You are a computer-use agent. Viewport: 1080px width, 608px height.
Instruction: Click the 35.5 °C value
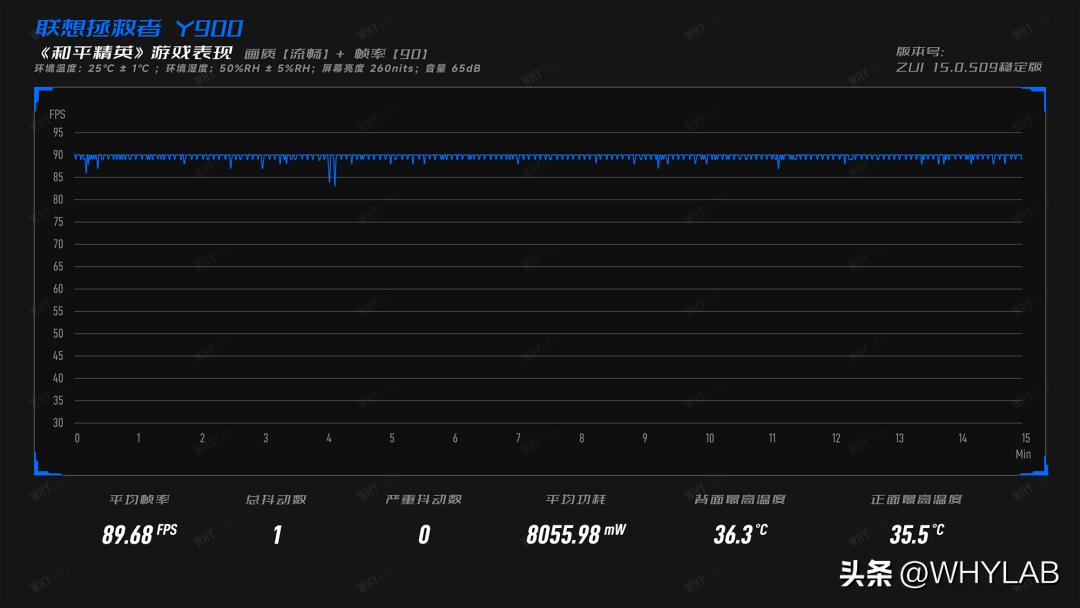coord(917,534)
